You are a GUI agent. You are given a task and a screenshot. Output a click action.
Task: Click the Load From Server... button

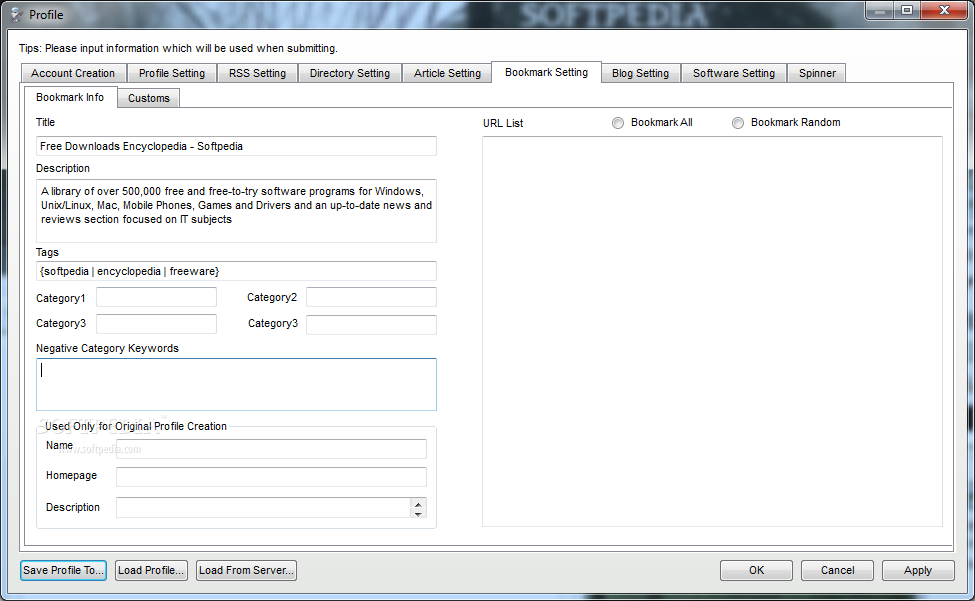246,570
